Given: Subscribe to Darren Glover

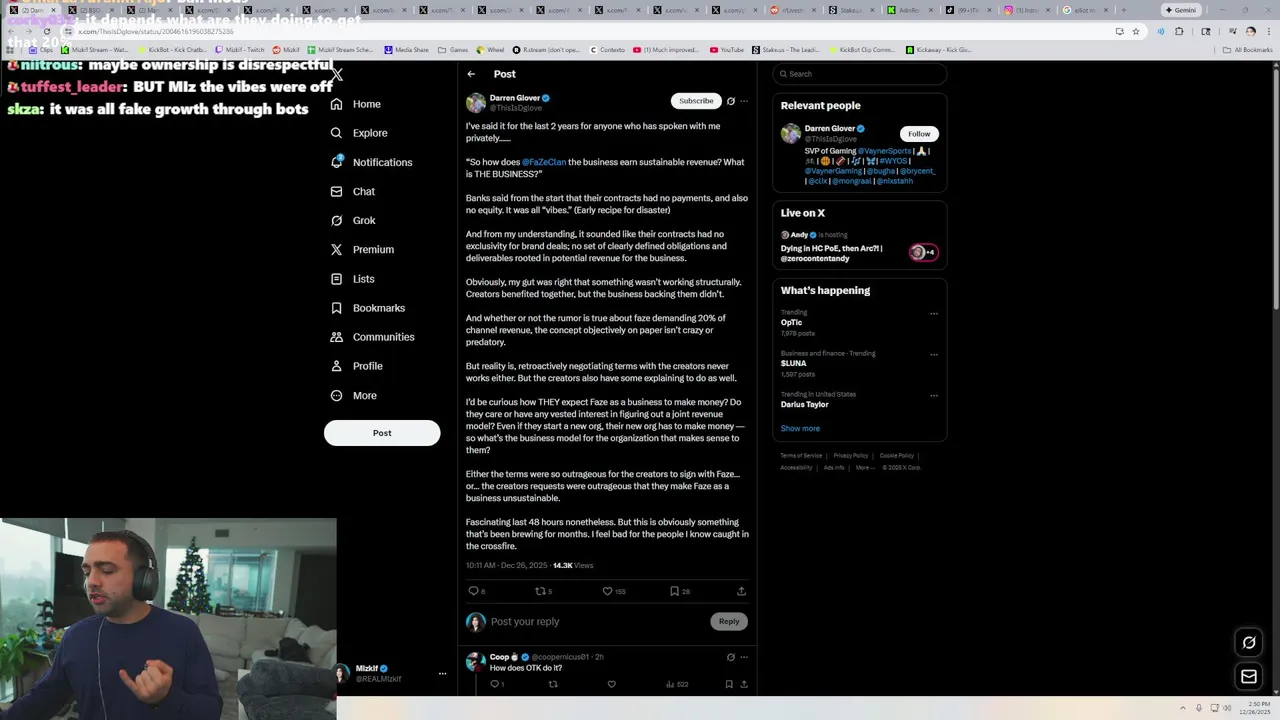Looking at the screenshot, I should 696,101.
